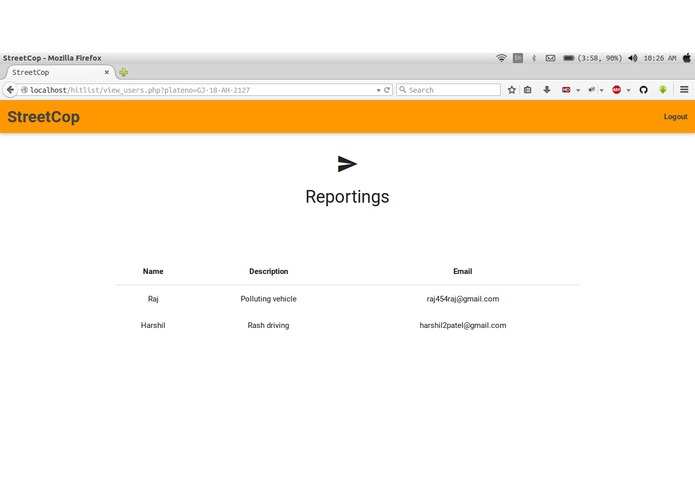Open the Firefox hamburger menu

click(x=684, y=90)
